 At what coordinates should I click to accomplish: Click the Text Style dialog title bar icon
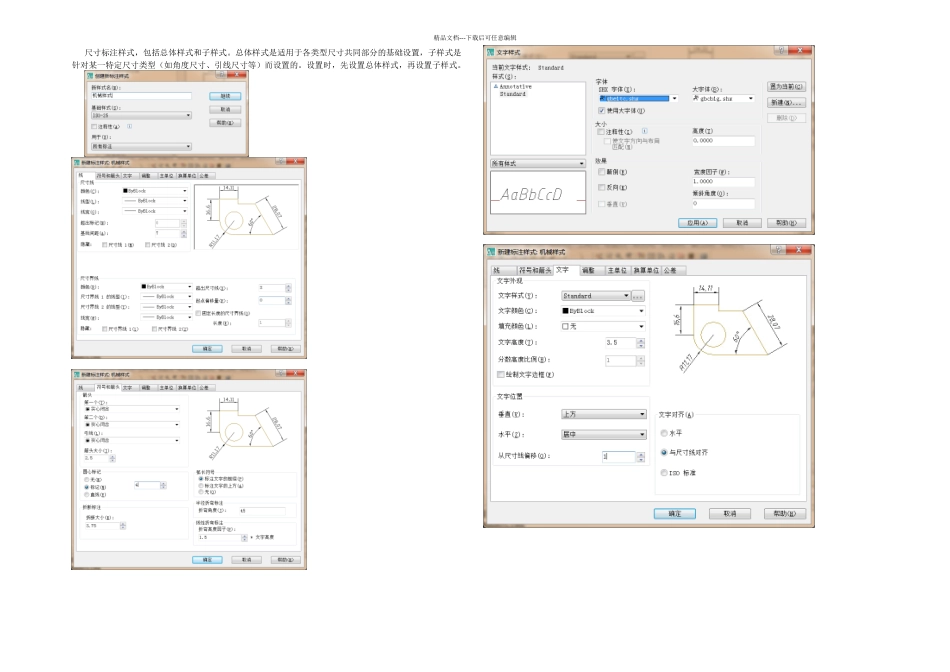pyautogui.click(x=490, y=51)
